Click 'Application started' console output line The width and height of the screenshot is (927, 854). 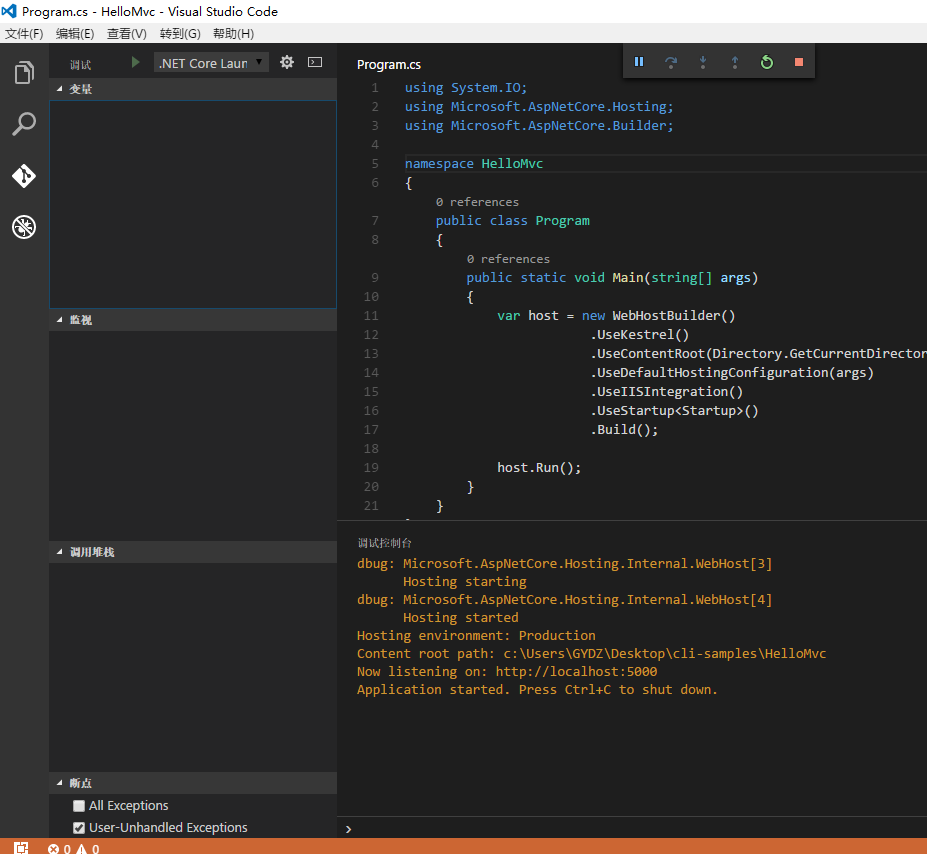pos(537,690)
